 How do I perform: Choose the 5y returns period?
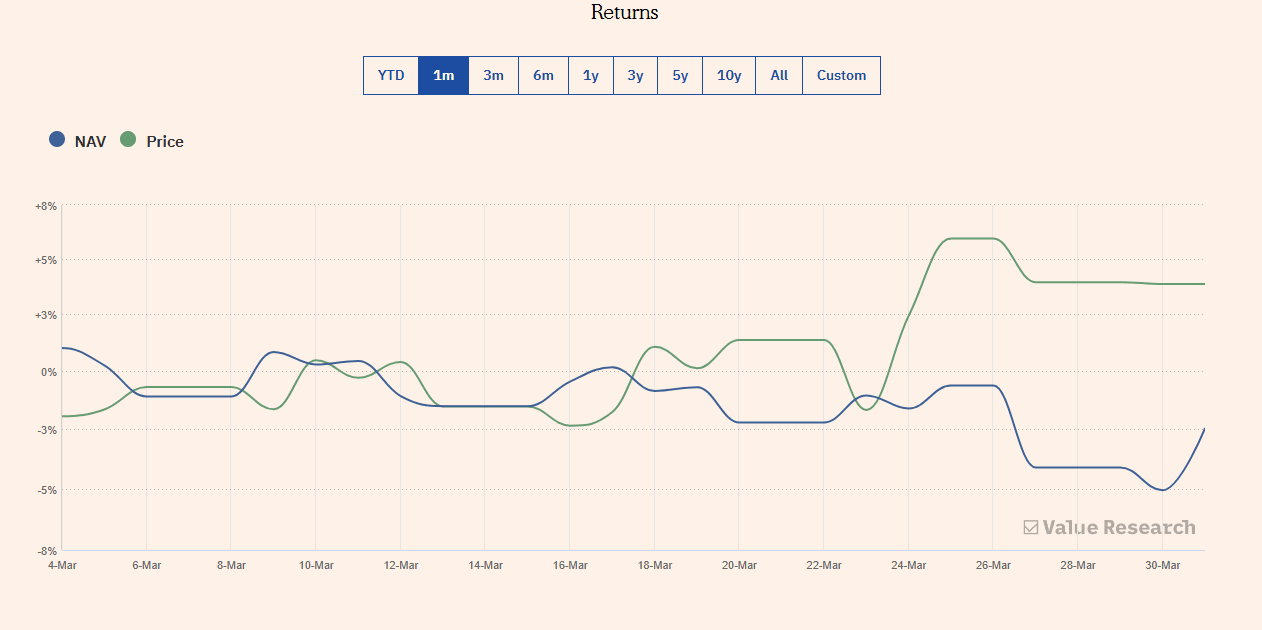point(680,76)
